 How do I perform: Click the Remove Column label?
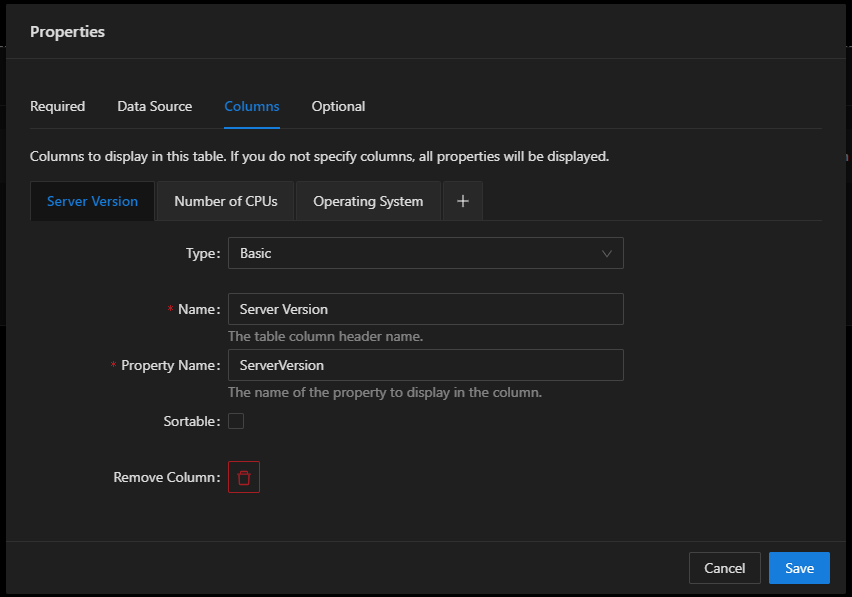click(167, 477)
